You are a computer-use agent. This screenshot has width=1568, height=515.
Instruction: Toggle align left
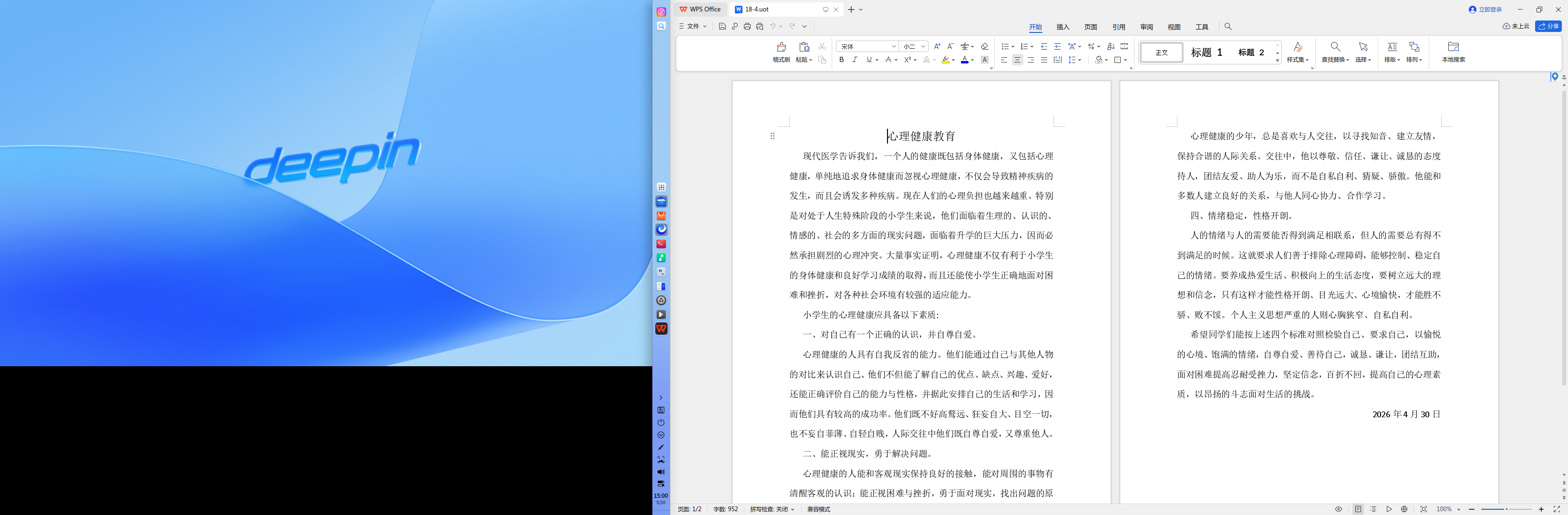coord(1004,60)
